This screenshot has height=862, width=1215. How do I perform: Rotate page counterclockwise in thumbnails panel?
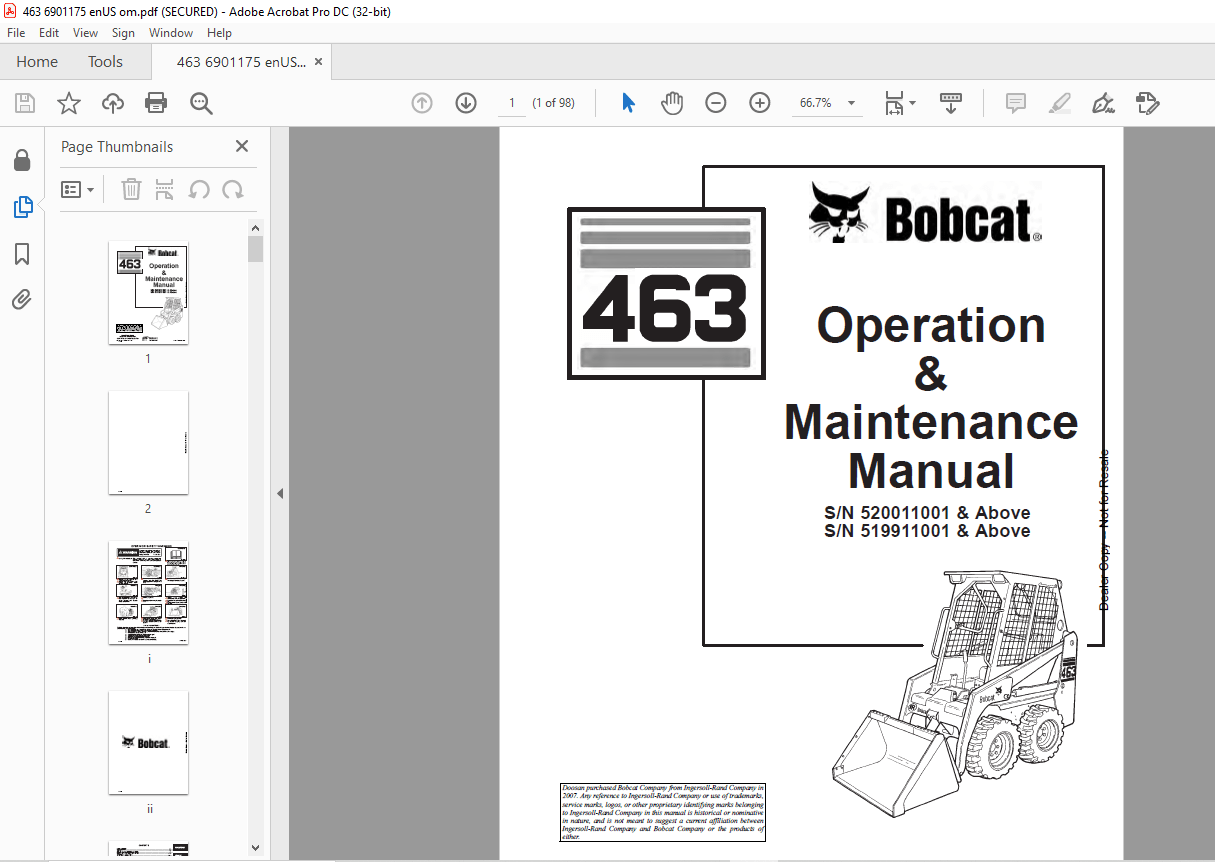click(199, 189)
